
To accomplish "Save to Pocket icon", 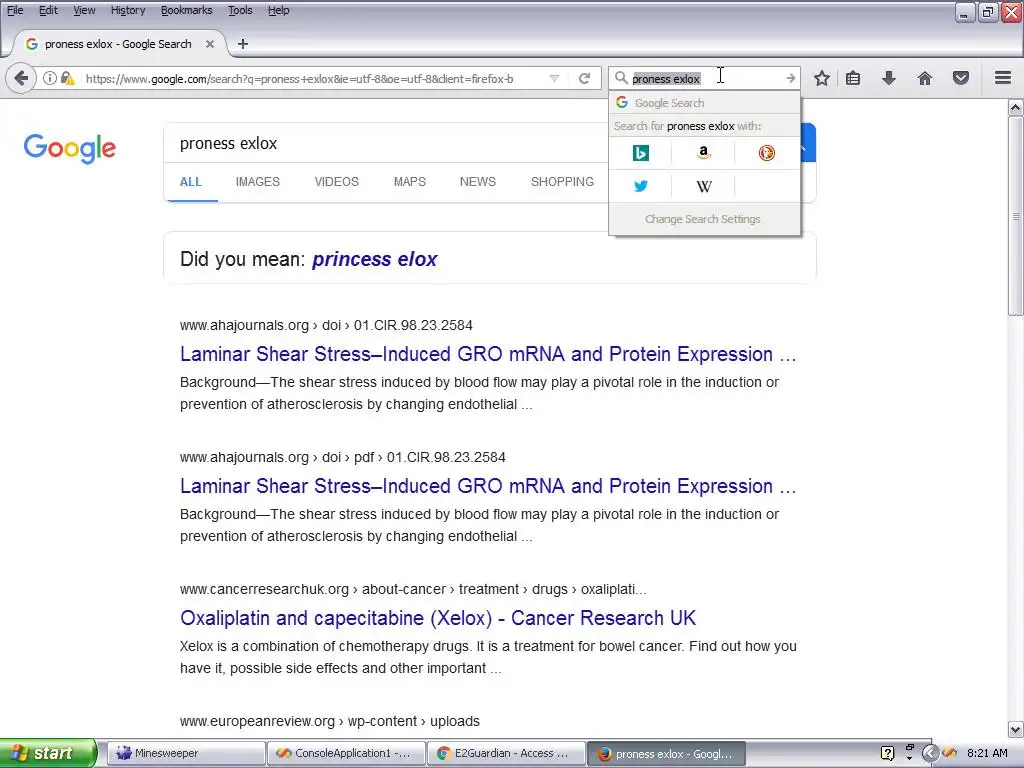I will coord(961,78).
